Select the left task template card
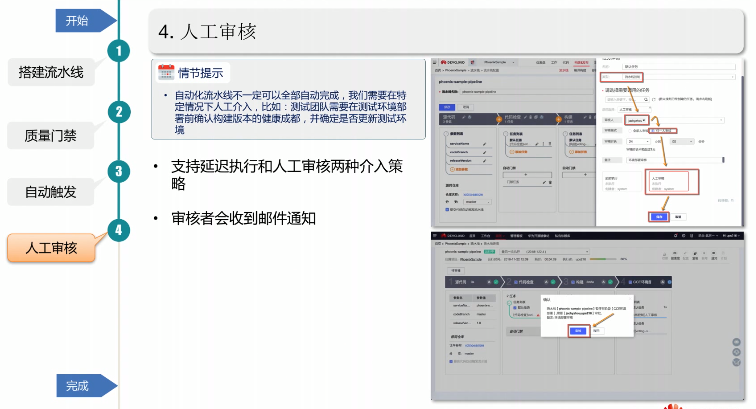 coord(621,182)
